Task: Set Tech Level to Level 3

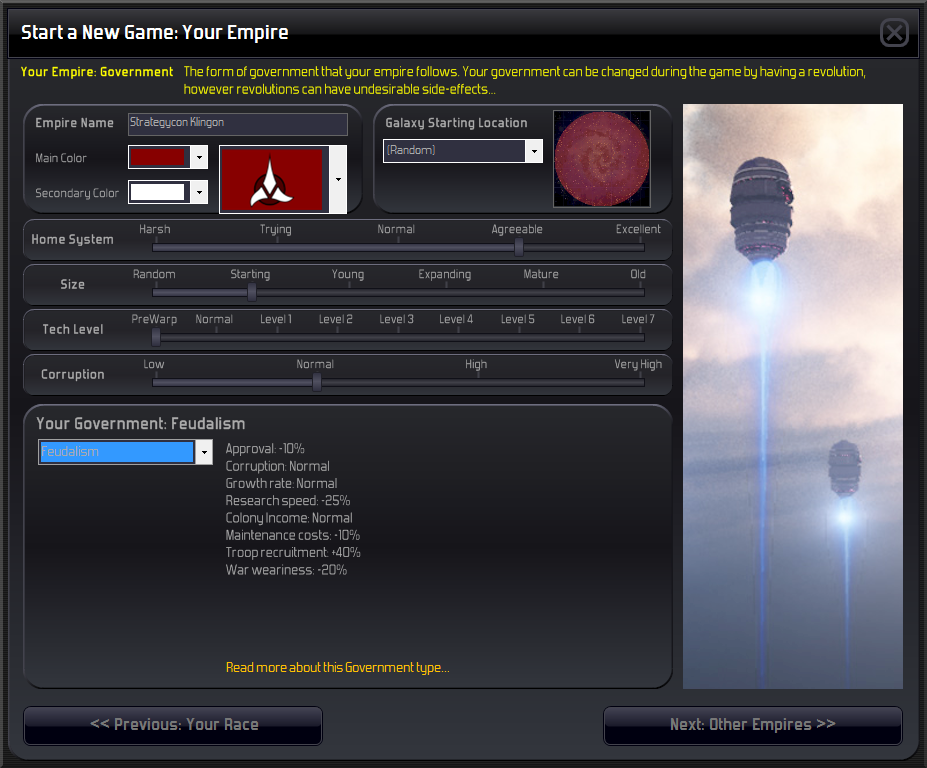Action: click(x=397, y=319)
